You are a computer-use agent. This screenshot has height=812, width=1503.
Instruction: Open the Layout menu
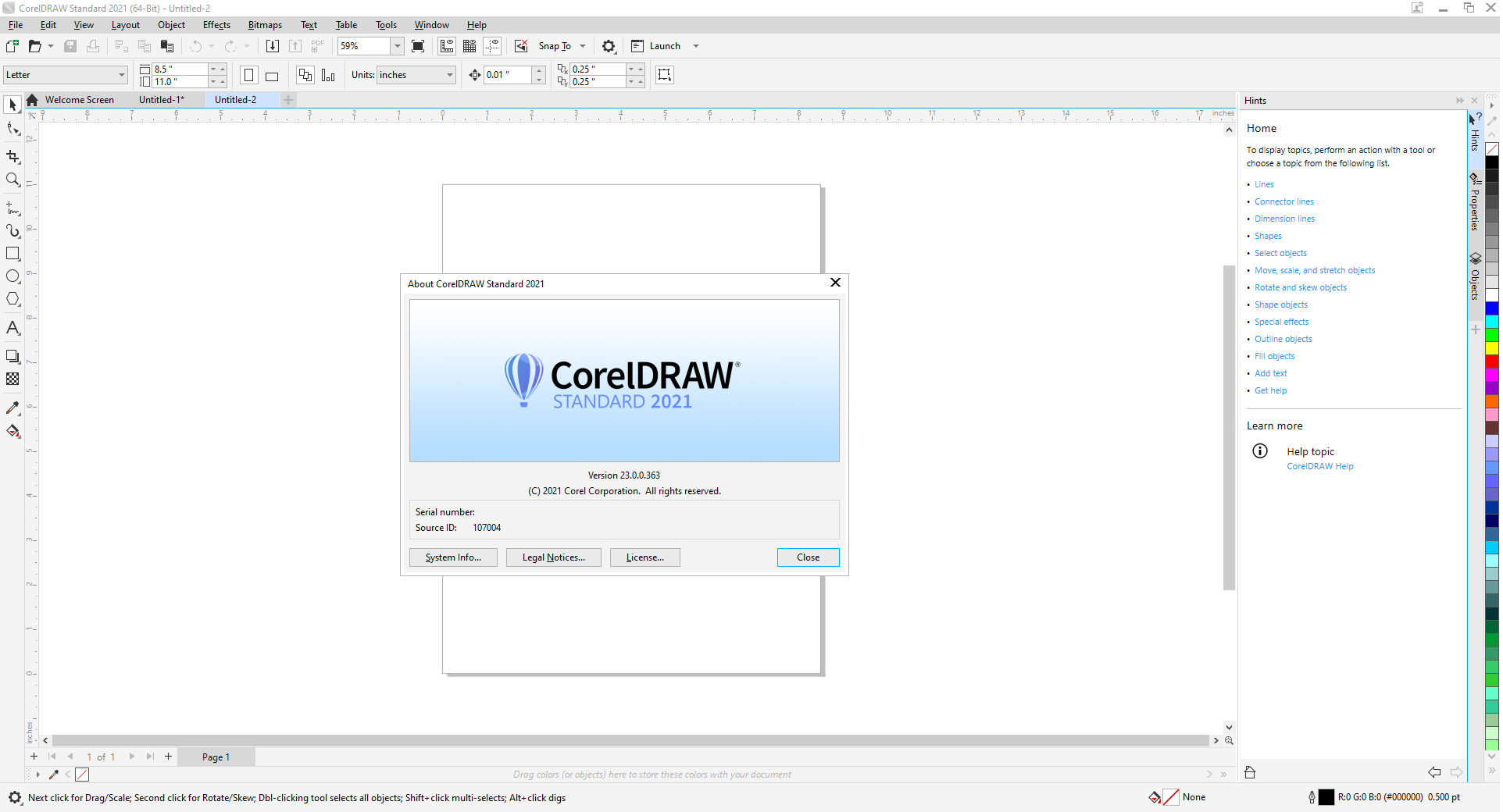click(x=125, y=25)
